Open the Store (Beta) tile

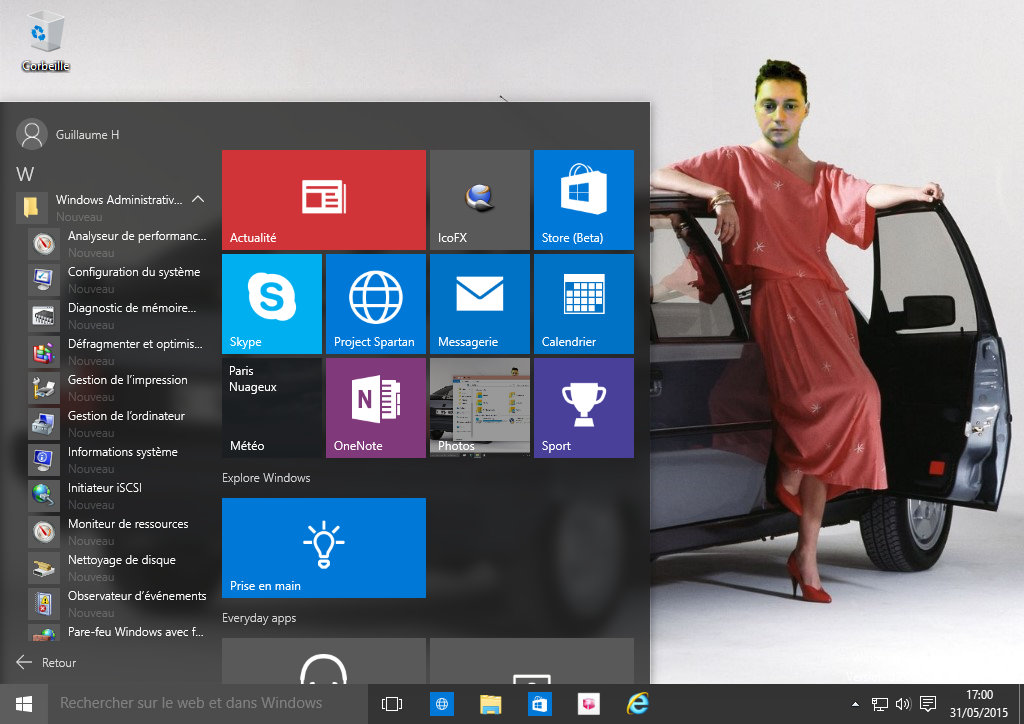583,200
